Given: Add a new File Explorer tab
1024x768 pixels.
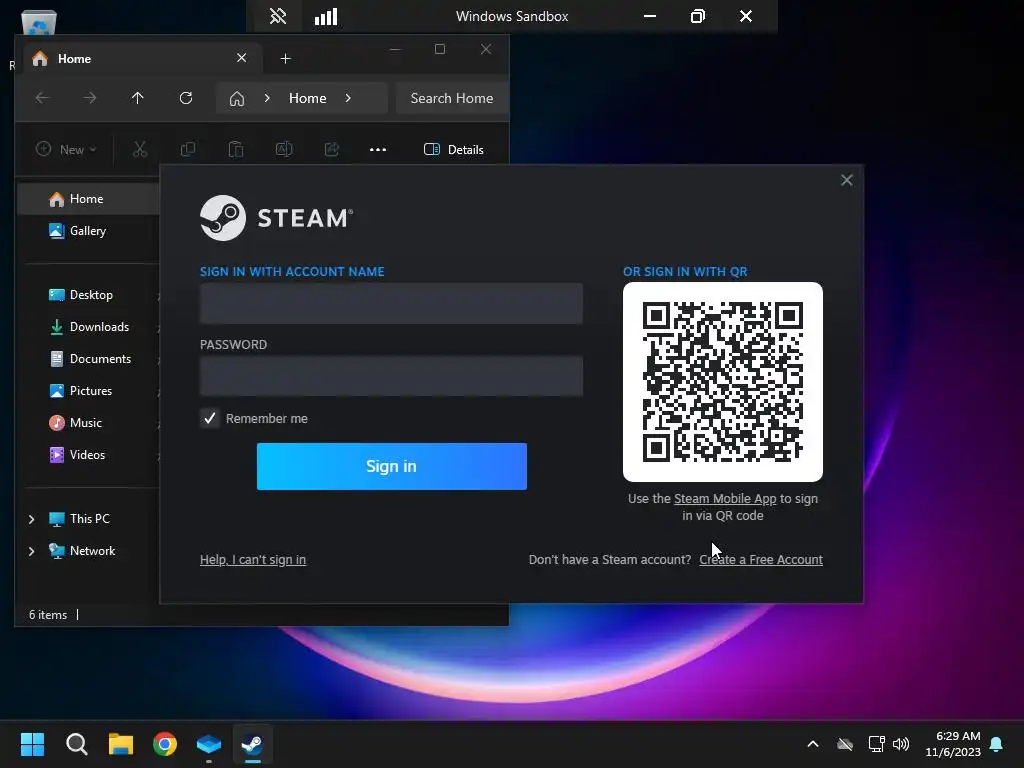Looking at the screenshot, I should (x=285, y=59).
